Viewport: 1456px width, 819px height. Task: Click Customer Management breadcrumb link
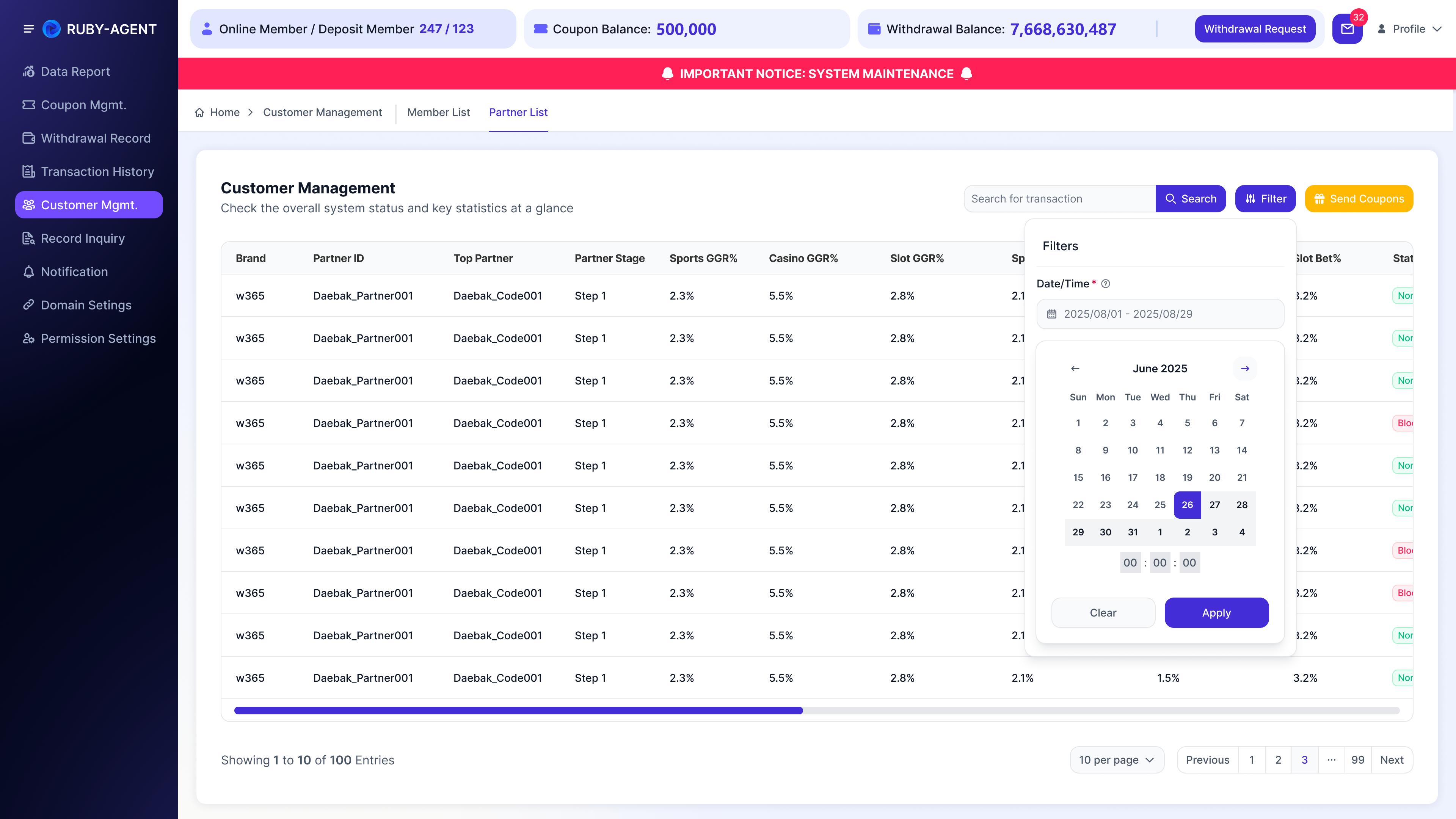(x=322, y=113)
